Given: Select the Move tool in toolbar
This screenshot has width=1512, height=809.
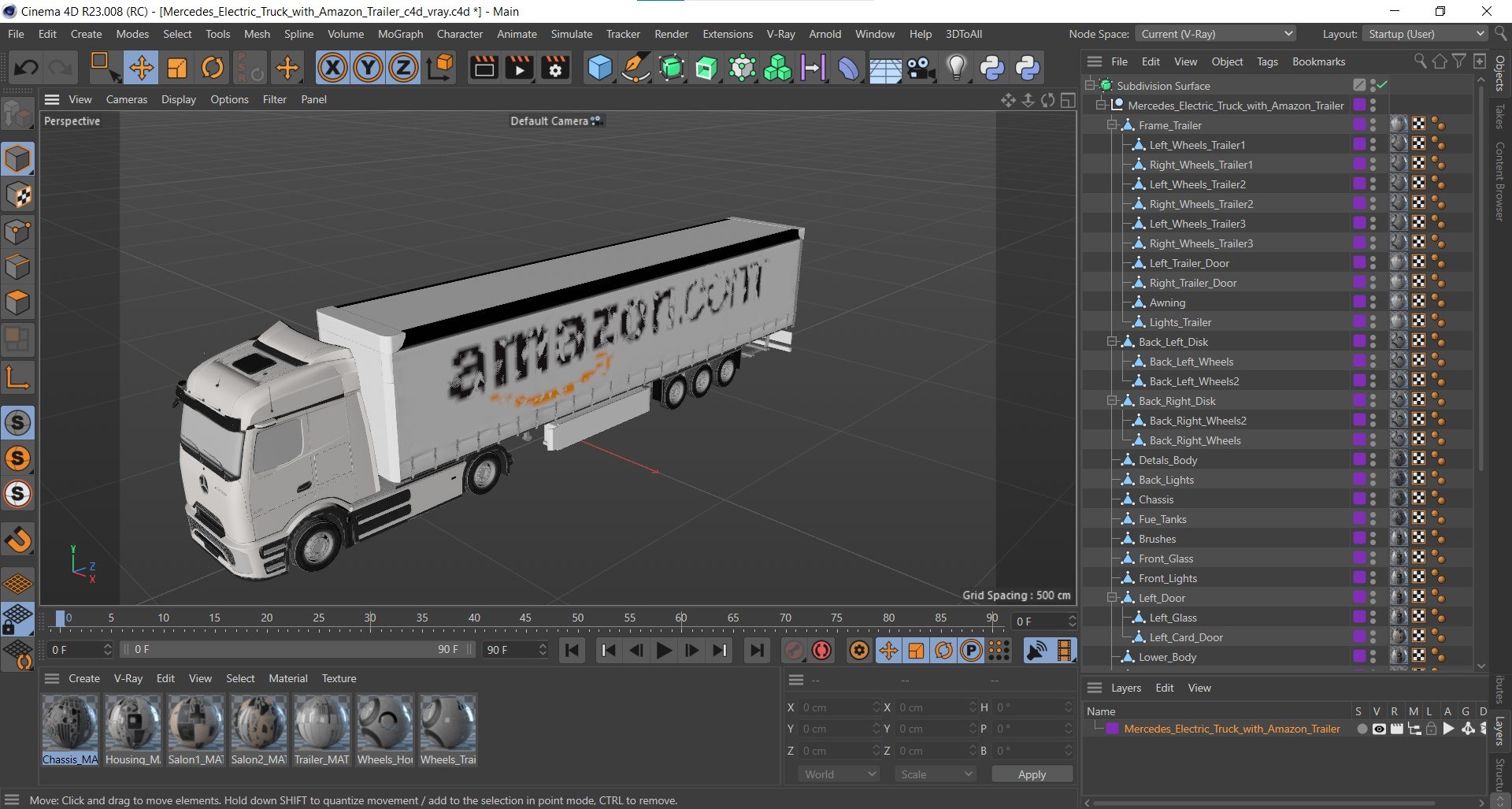Looking at the screenshot, I should click(142, 68).
